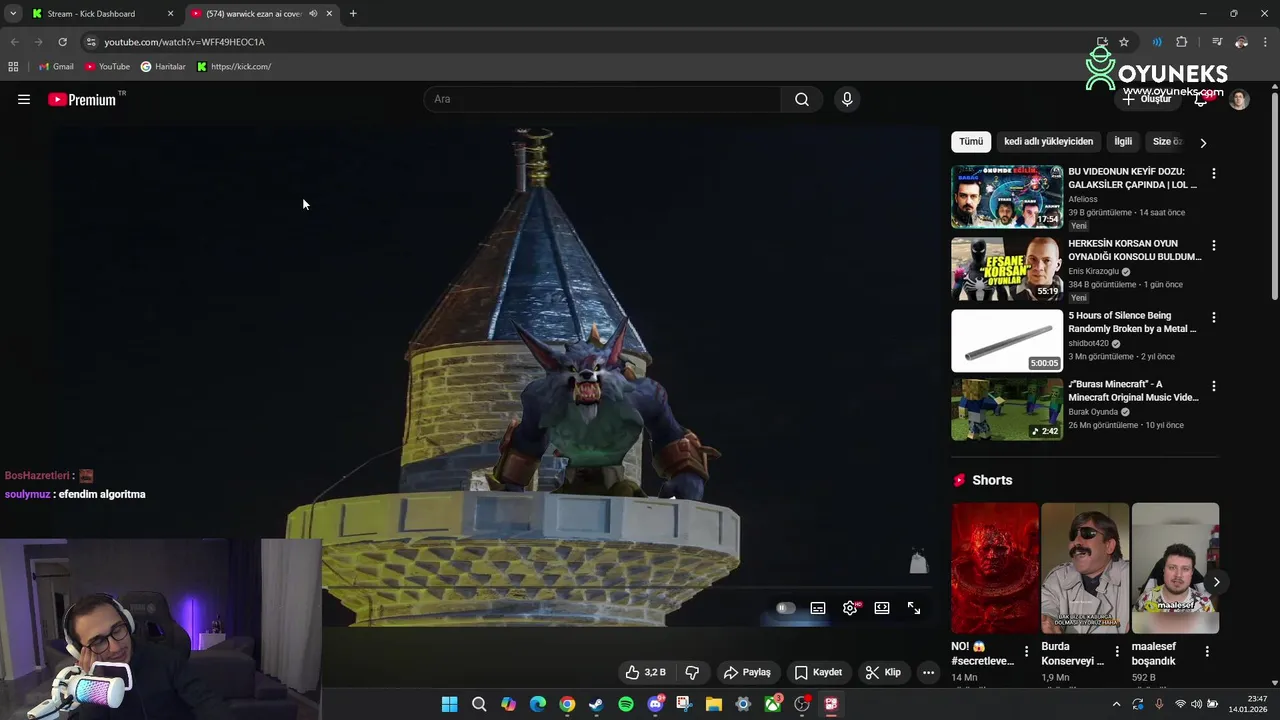The width and height of the screenshot is (1280, 720).
Task: Toggle subtitles captions button
Action: (818, 608)
